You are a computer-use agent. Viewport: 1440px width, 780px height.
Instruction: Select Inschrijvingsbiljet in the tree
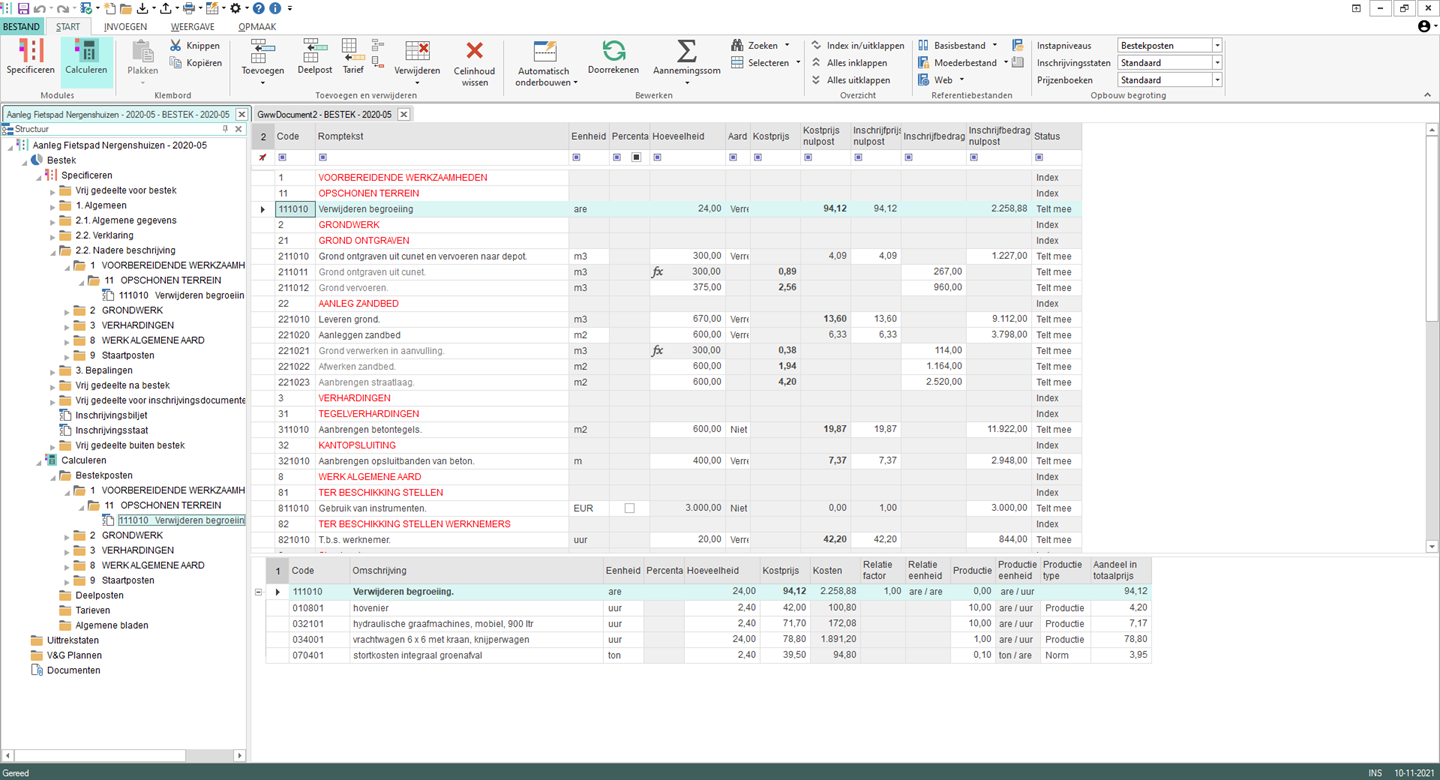[x=110, y=415]
